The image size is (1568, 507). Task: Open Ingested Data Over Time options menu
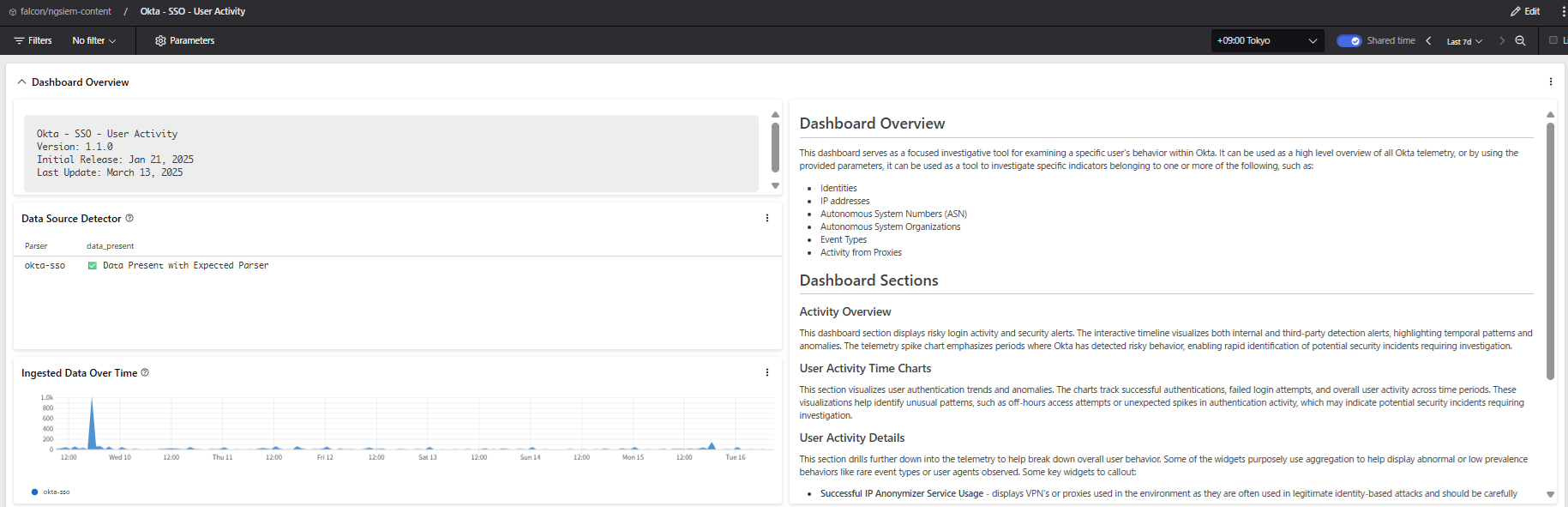coord(766,373)
